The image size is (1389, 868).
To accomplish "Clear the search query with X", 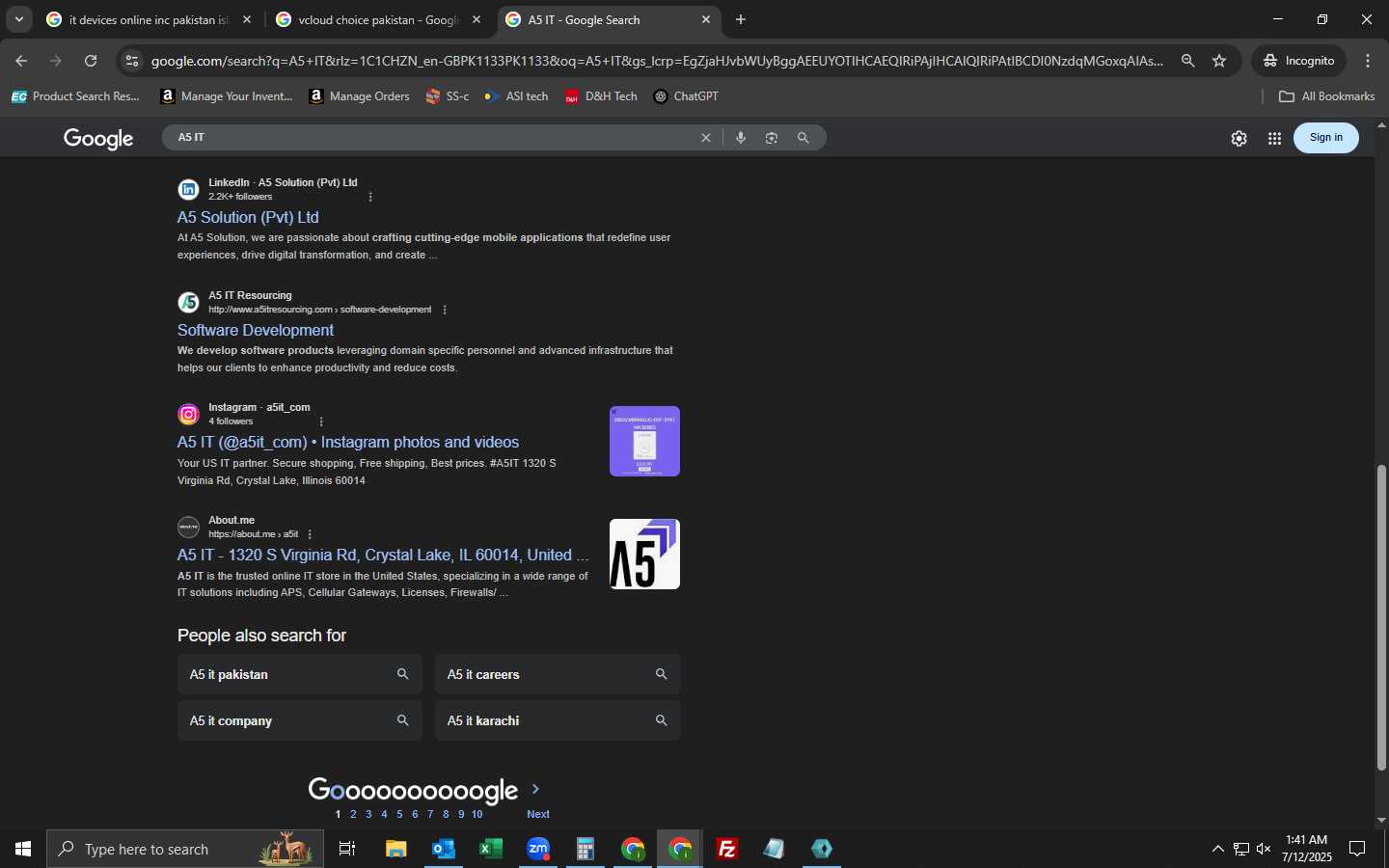I will [706, 138].
